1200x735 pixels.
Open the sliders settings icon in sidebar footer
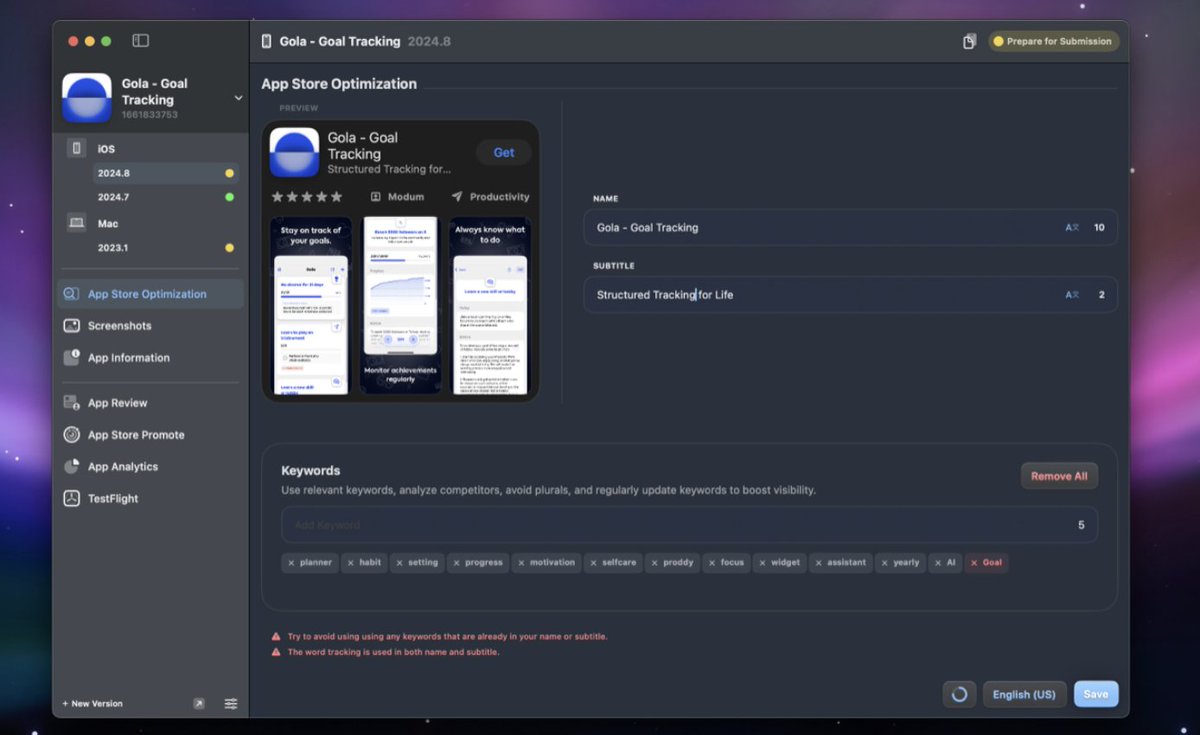point(231,704)
